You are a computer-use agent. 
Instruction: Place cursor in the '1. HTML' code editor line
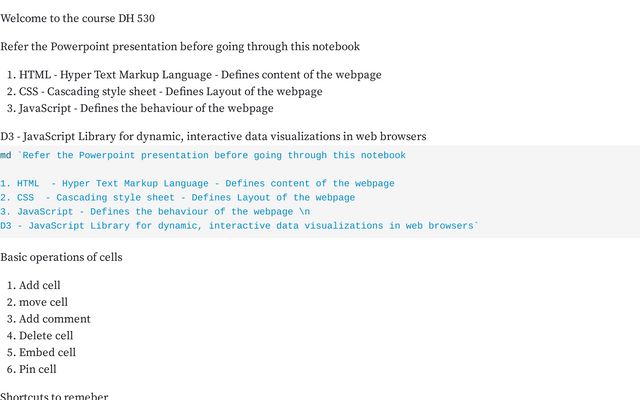pyautogui.click(x=197, y=183)
